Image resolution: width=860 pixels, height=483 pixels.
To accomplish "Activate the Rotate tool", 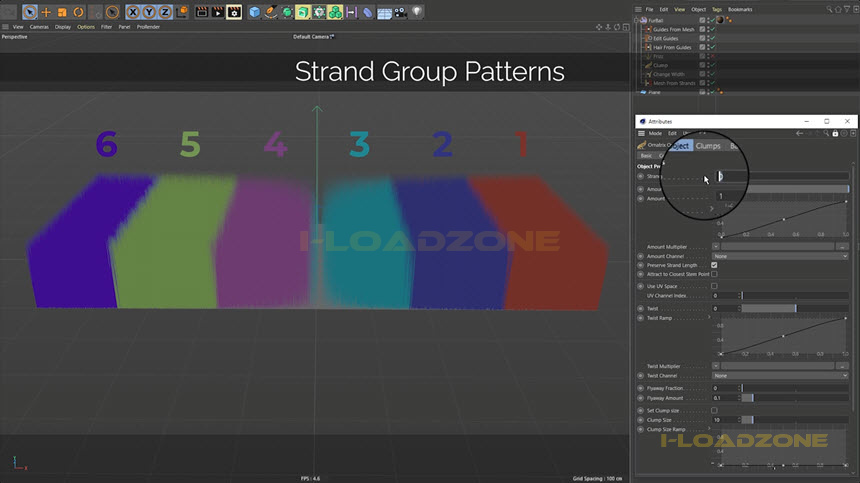I will click(x=78, y=12).
